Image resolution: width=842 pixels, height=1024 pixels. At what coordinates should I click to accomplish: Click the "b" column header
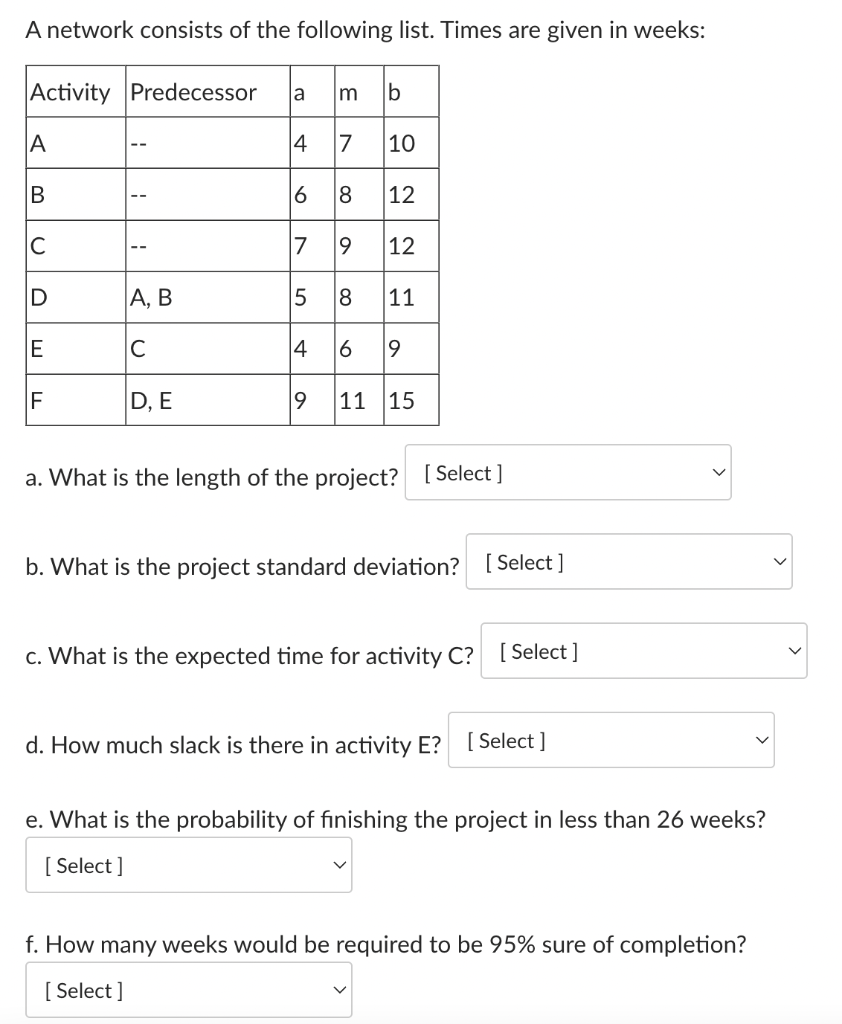coord(394,93)
